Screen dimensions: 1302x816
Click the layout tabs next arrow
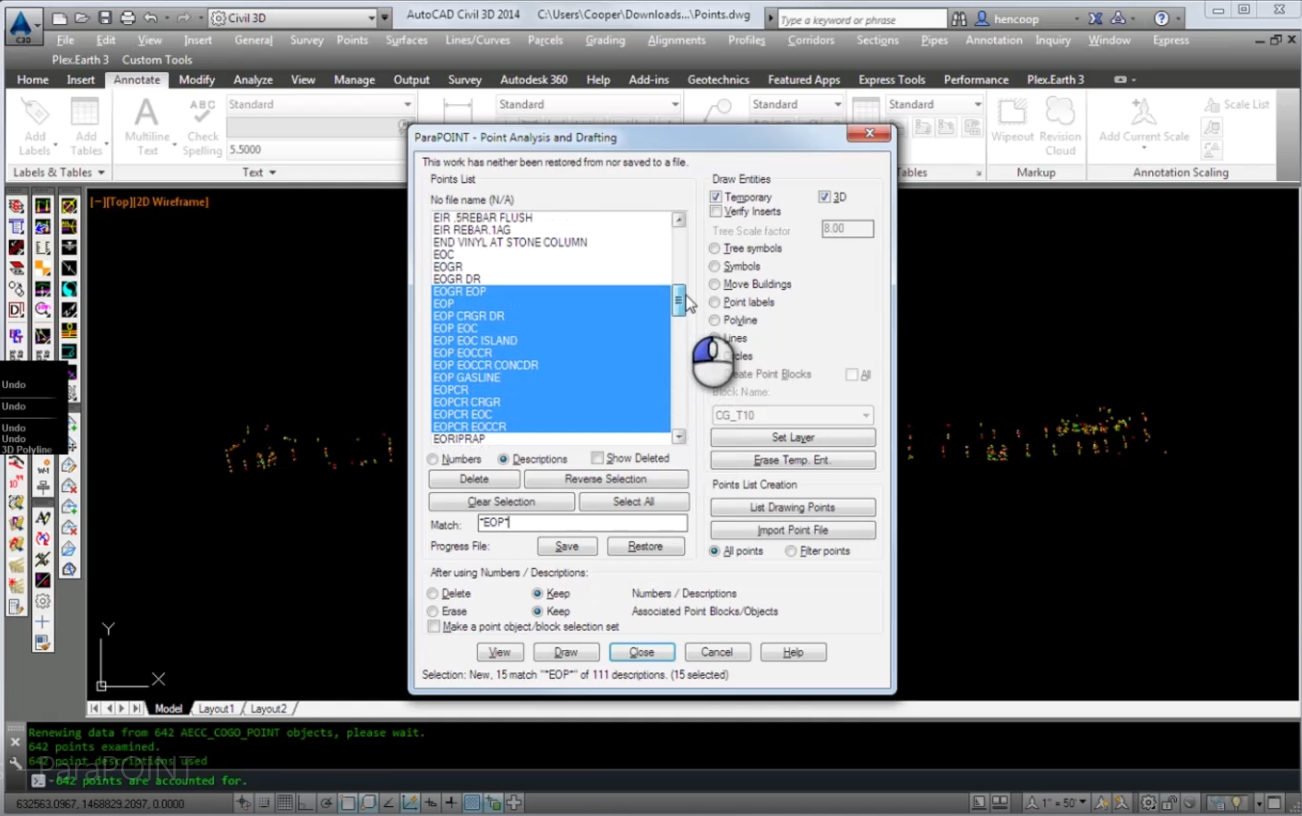pyautogui.click(x=123, y=708)
